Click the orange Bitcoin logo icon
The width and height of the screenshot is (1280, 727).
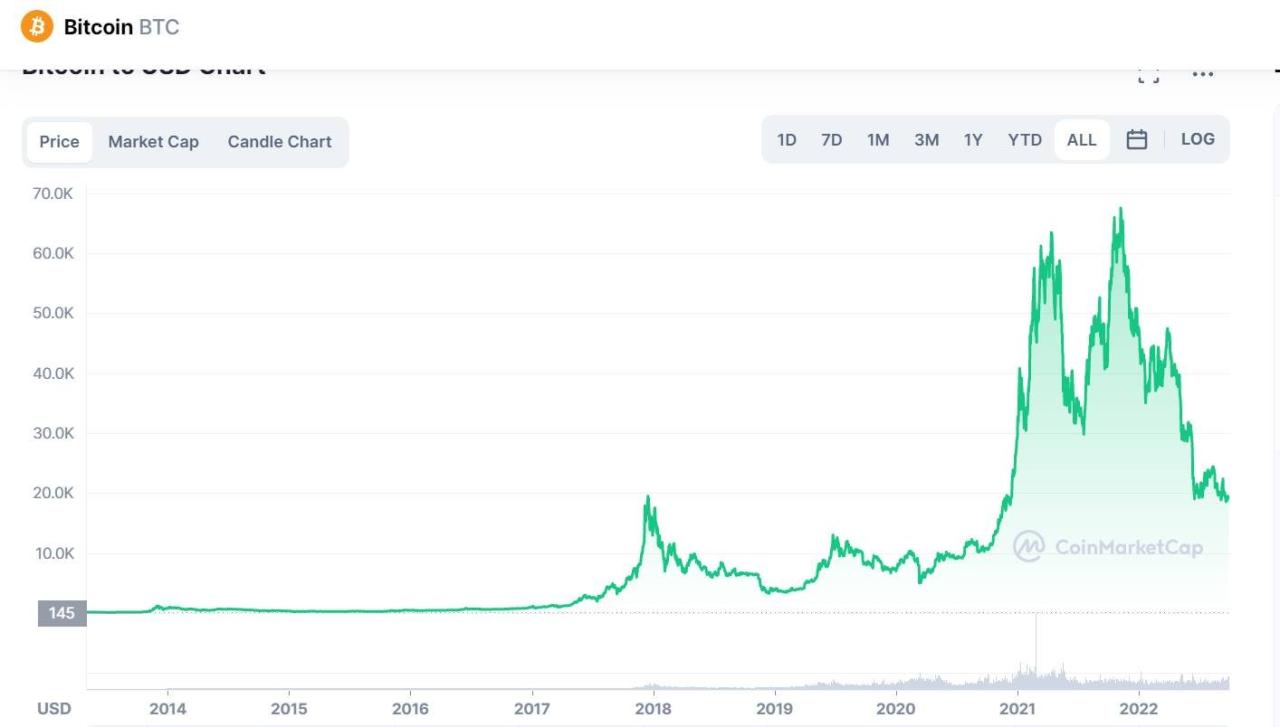pos(37,26)
